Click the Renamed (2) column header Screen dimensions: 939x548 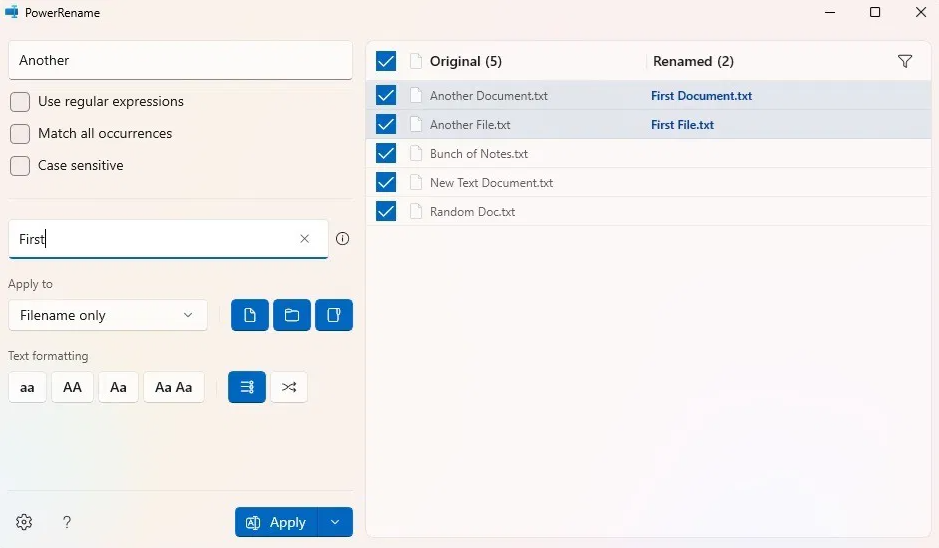pyautogui.click(x=693, y=61)
